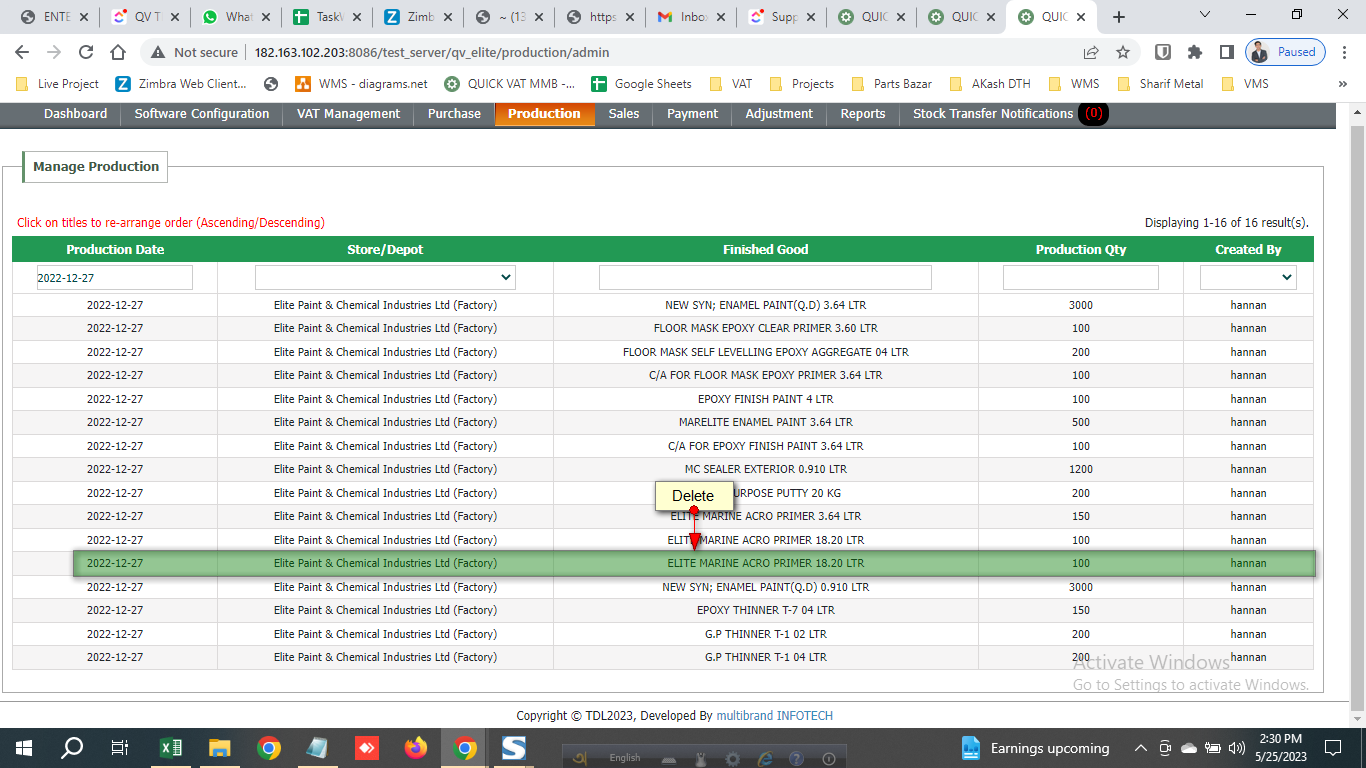Click the FLOOR MASK EPOXY CLEAR PRIMER row
Viewport: 1366px width, 768px height.
click(663, 328)
